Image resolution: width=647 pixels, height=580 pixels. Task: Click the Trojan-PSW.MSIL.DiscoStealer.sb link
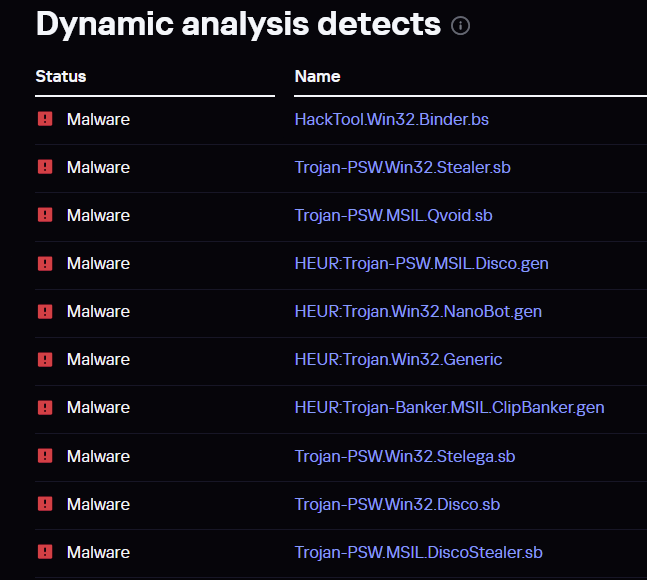418,552
